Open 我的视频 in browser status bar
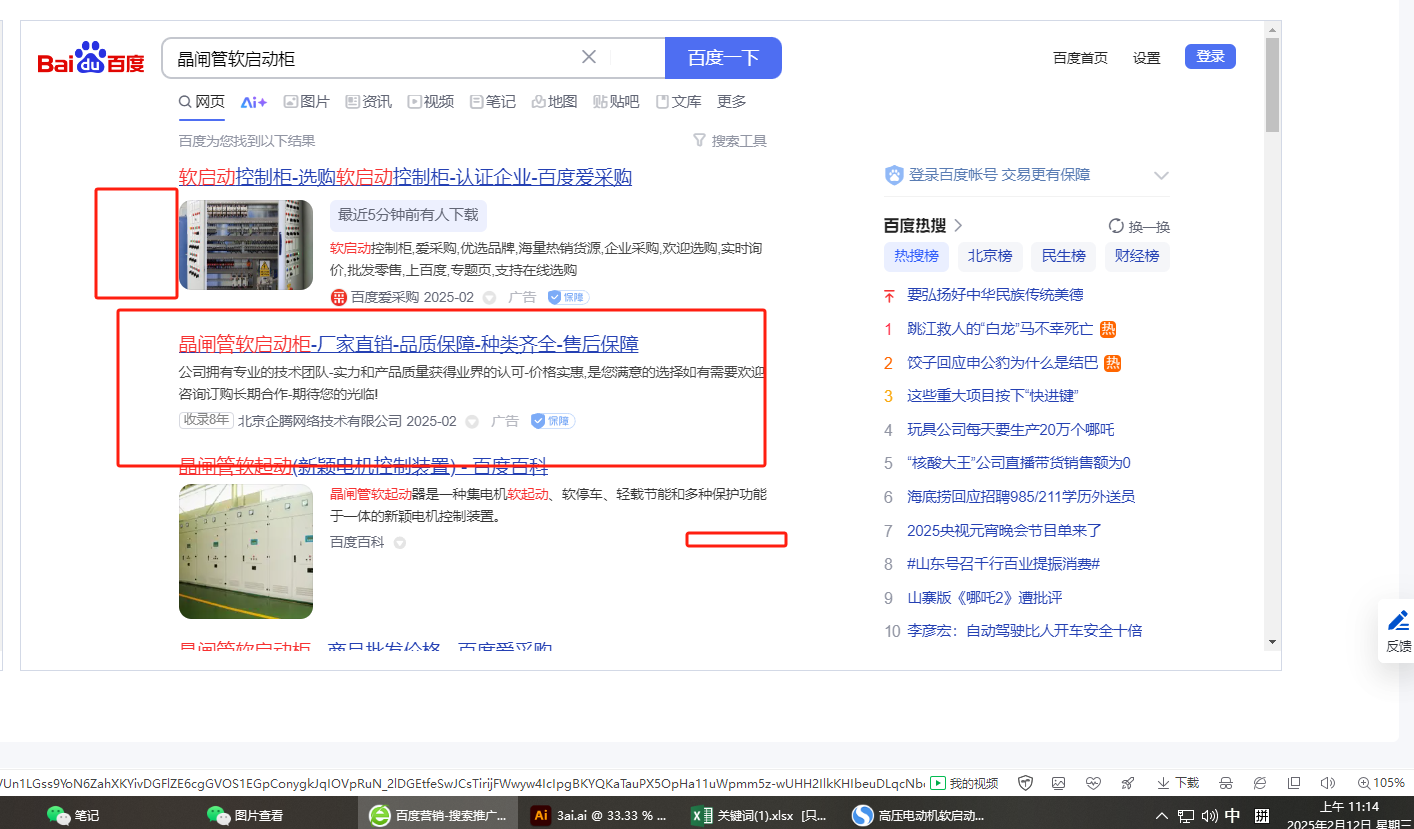1414x829 pixels. [965, 783]
